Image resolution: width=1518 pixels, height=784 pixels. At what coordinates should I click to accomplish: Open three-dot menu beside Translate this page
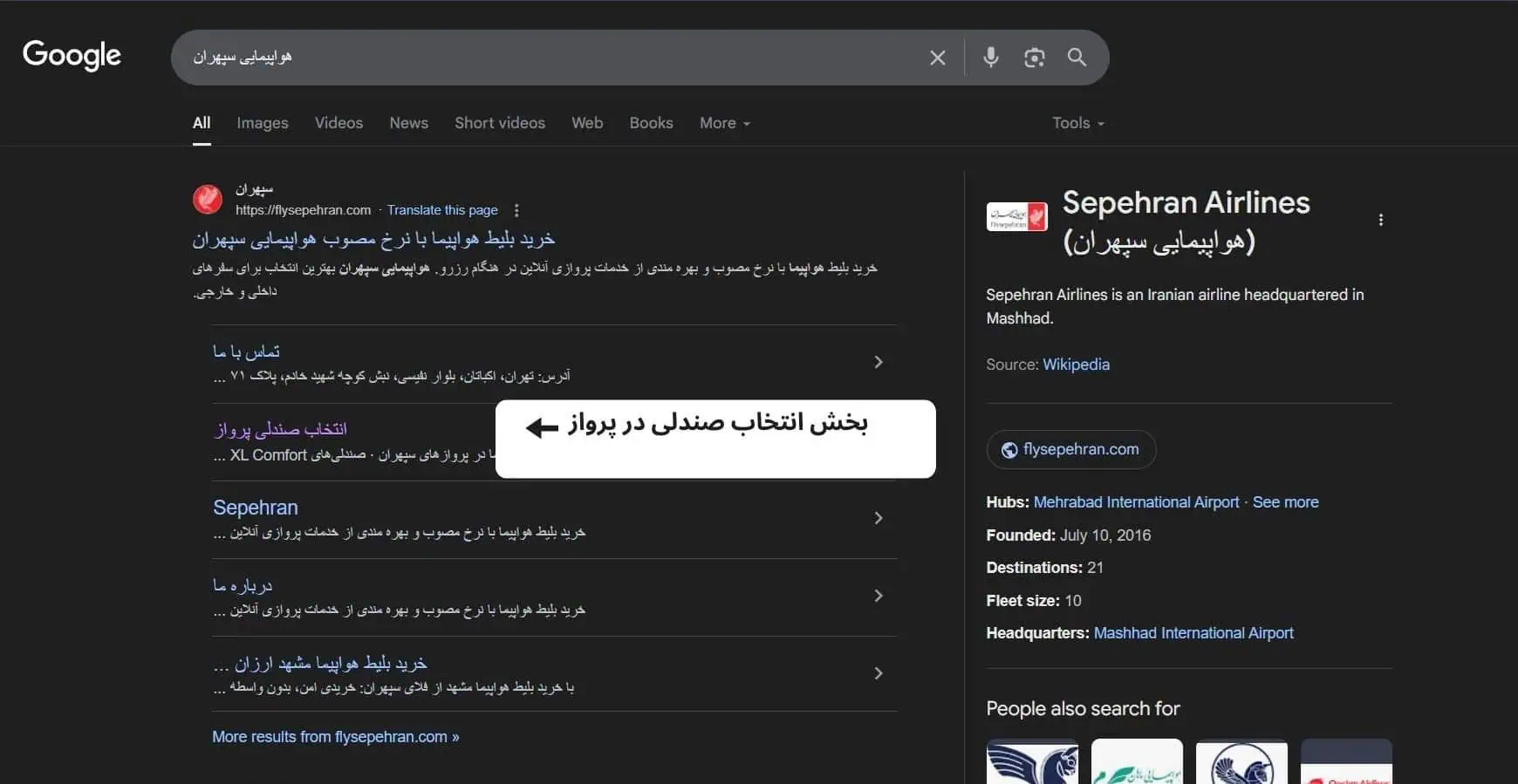[516, 210]
